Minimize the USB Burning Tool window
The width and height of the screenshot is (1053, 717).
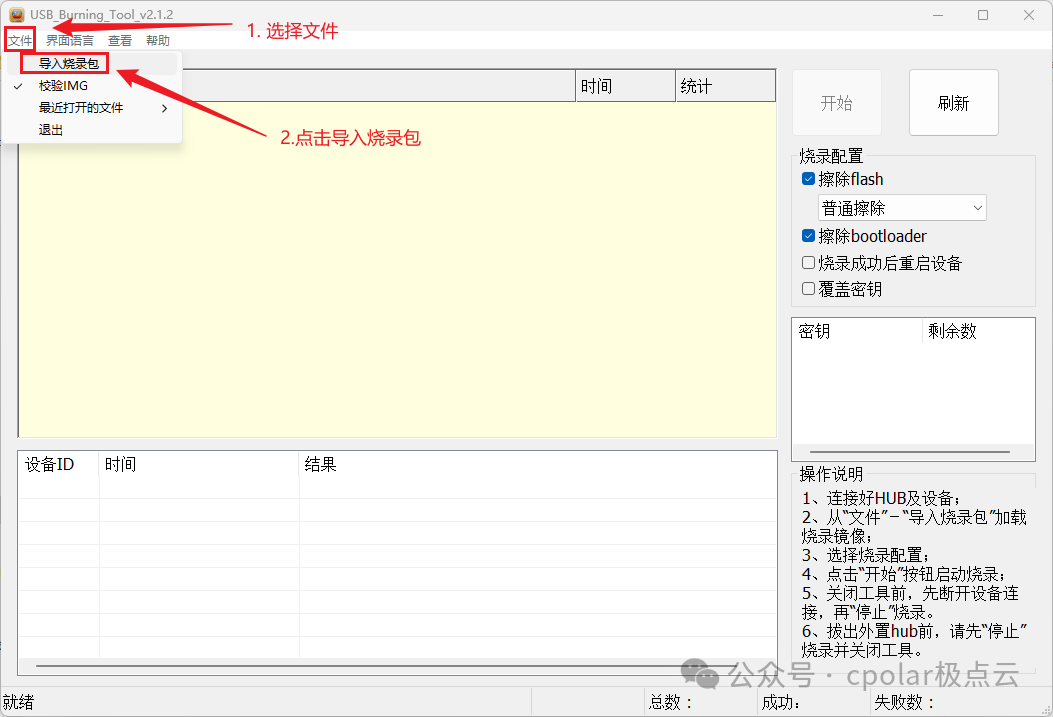point(938,15)
